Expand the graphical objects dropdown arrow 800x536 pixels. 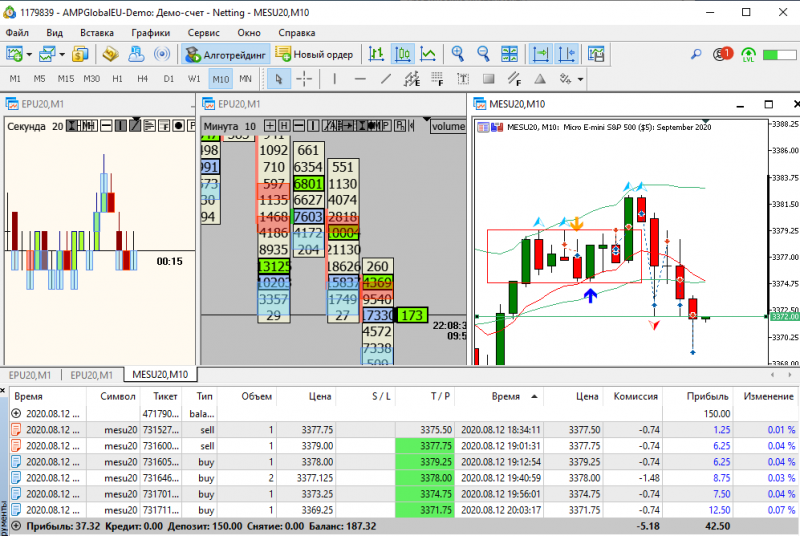[580, 80]
